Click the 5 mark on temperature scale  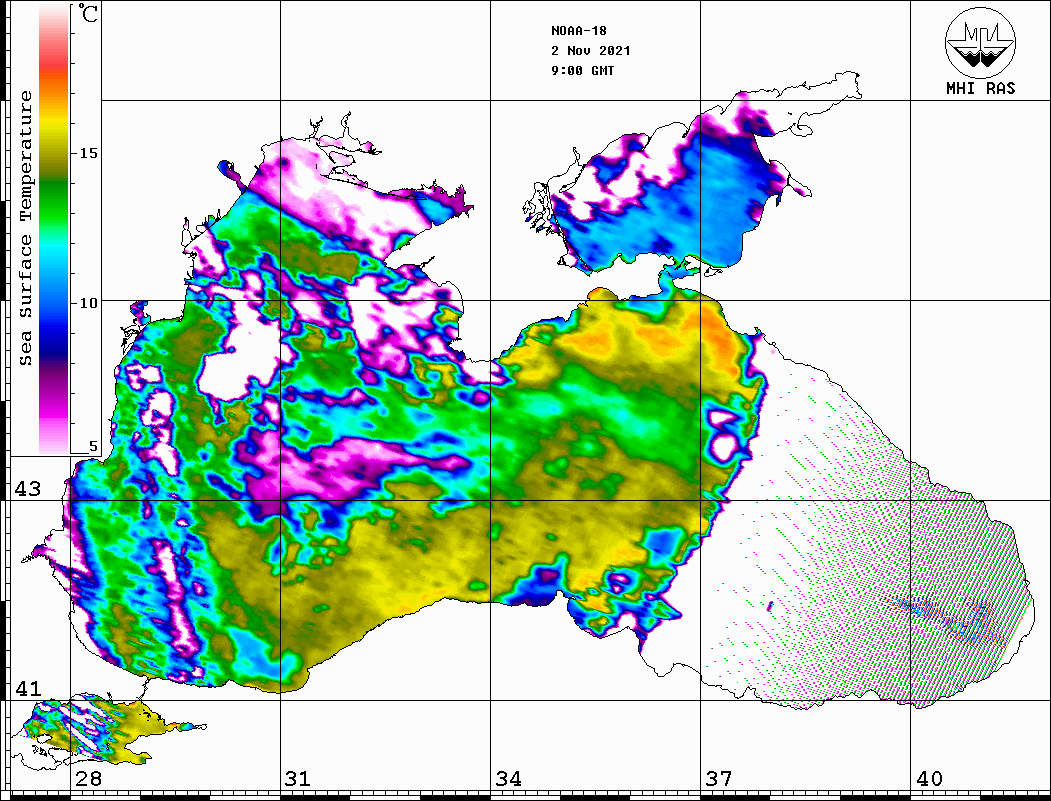point(93,446)
